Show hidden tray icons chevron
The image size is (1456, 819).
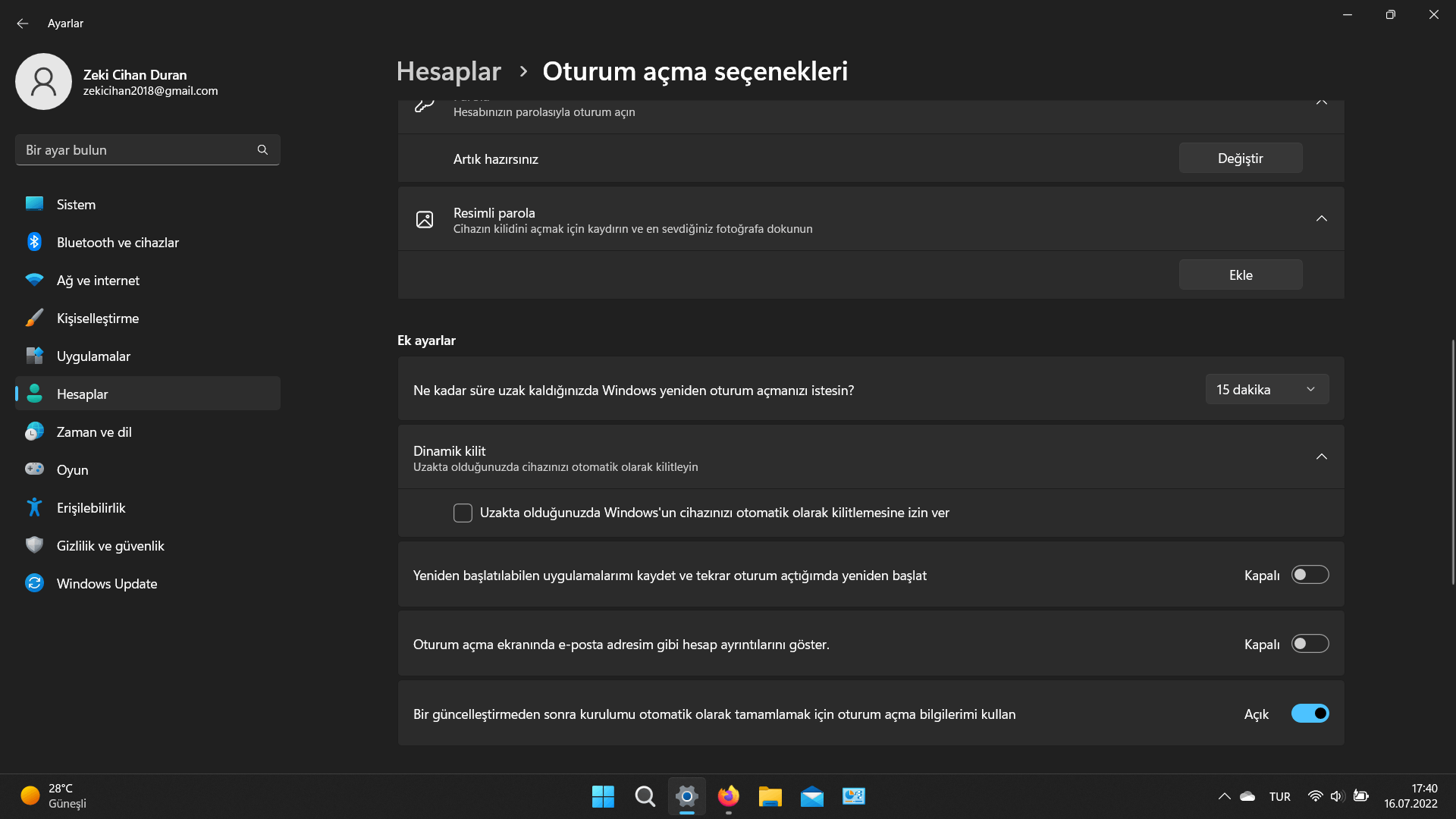pos(1224,796)
